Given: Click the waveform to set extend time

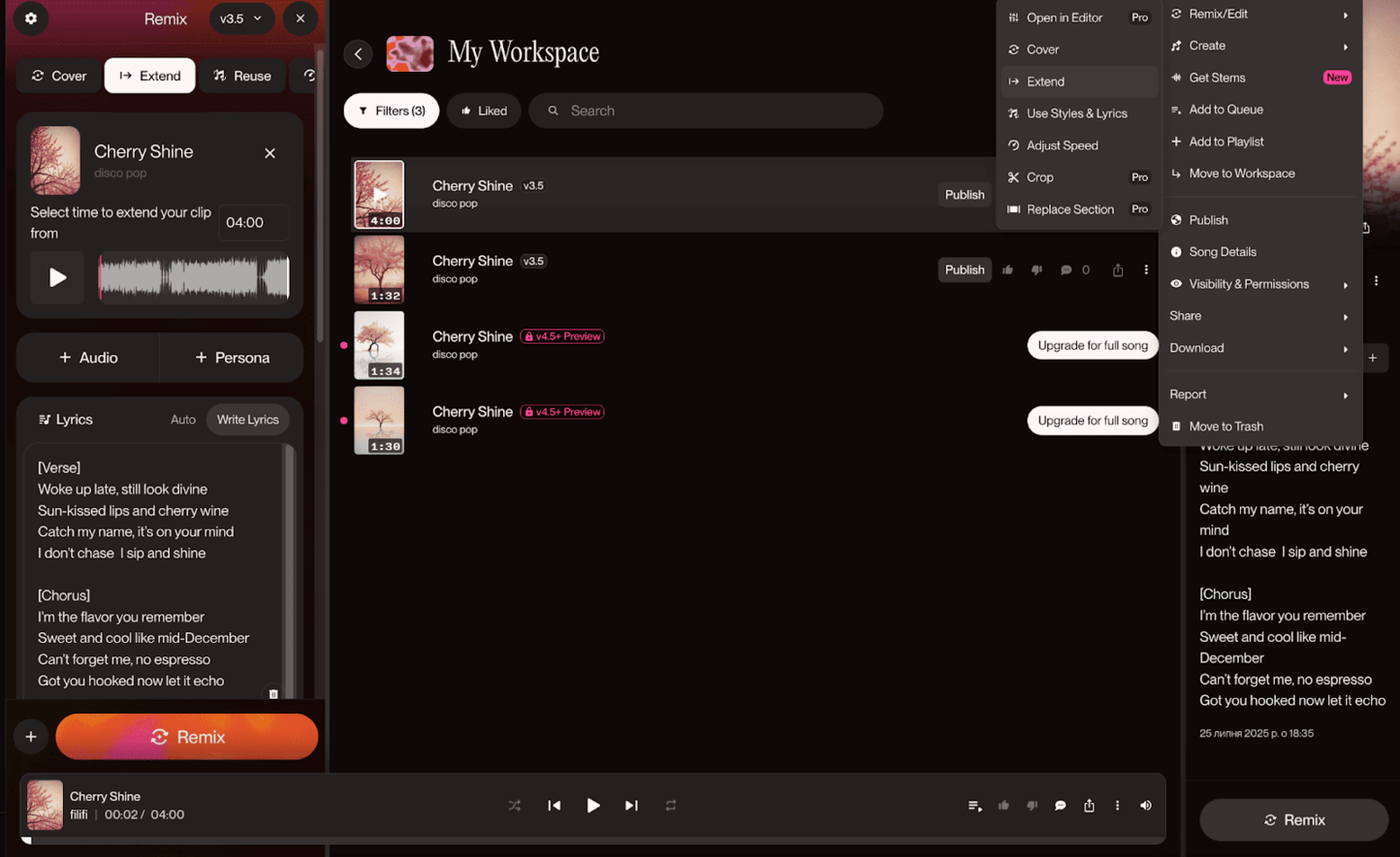Looking at the screenshot, I should pos(194,278).
